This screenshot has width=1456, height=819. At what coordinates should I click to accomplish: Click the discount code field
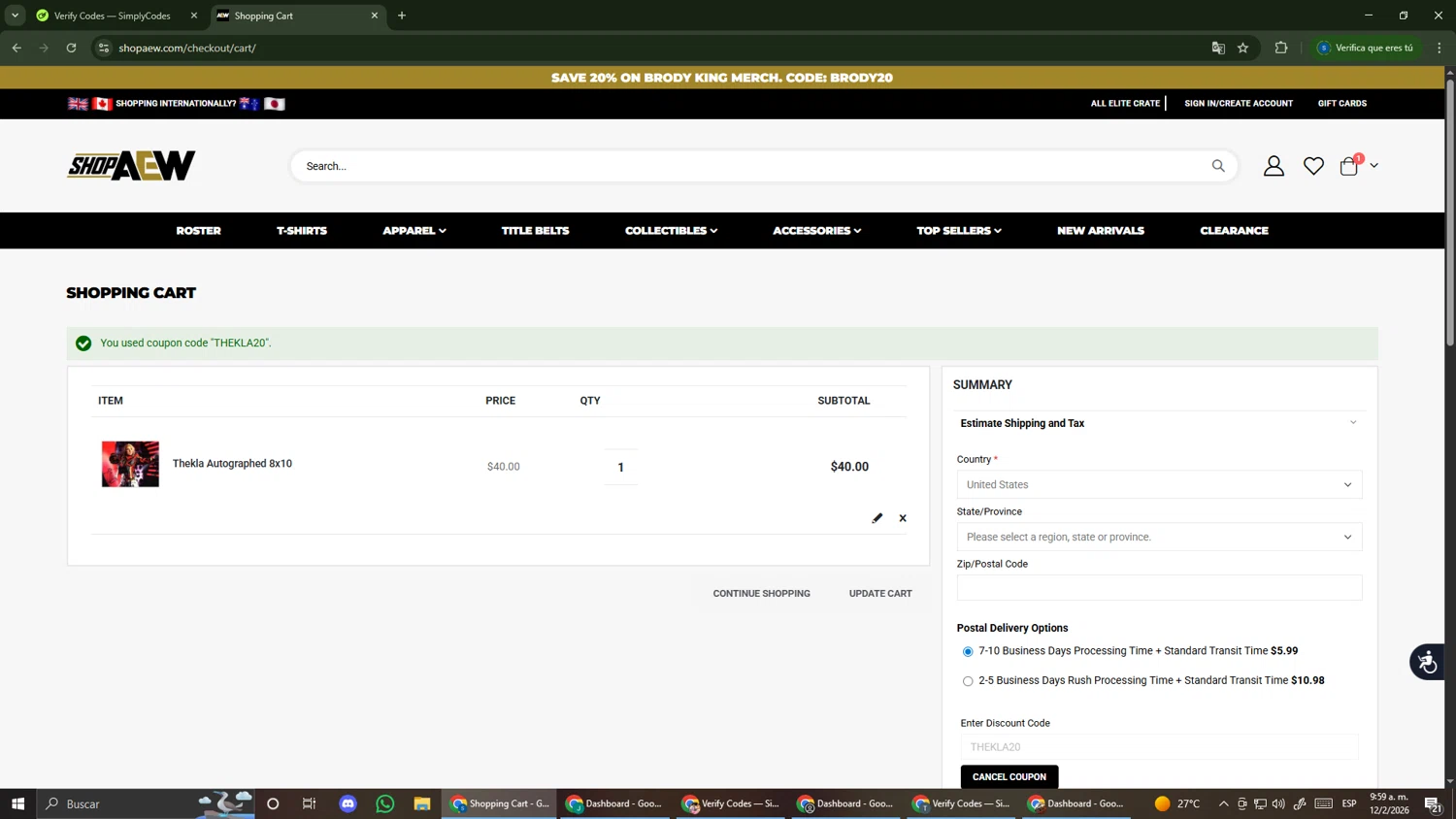(1159, 747)
